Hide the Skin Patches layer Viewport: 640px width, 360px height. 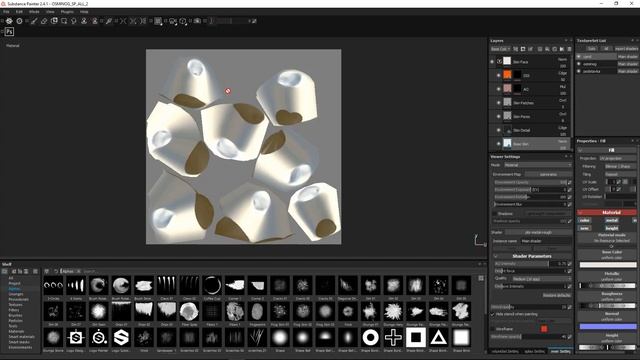[498, 103]
